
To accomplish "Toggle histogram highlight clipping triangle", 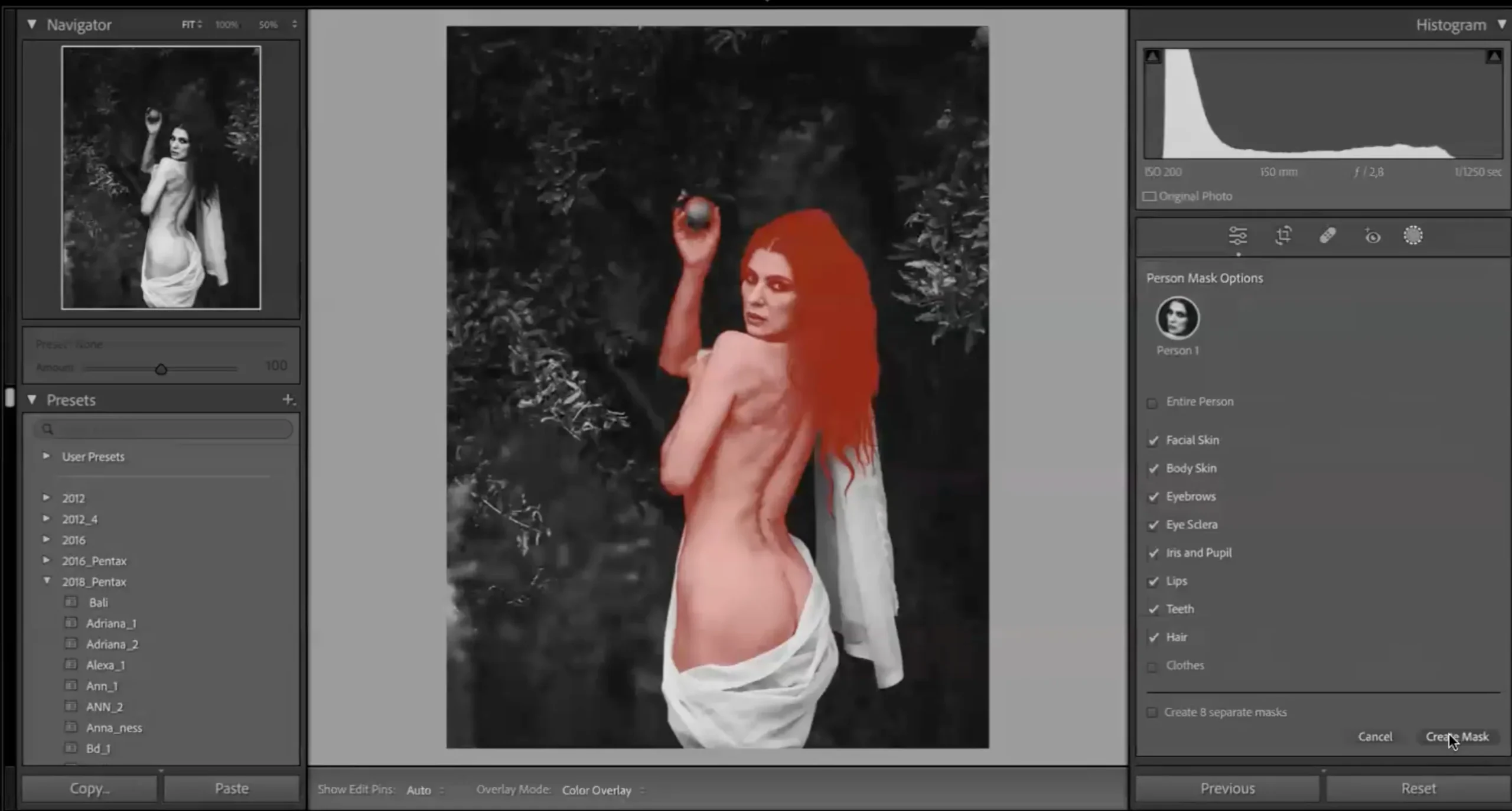I will pyautogui.click(x=1494, y=57).
